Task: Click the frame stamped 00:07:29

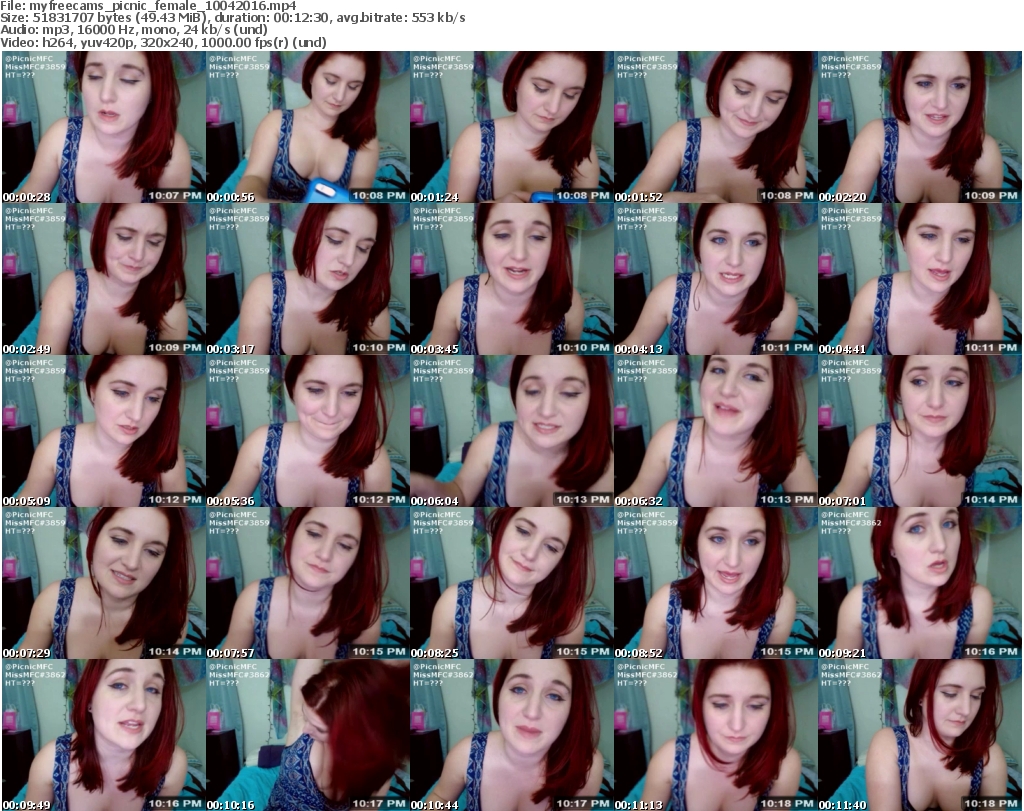Action: click(103, 583)
